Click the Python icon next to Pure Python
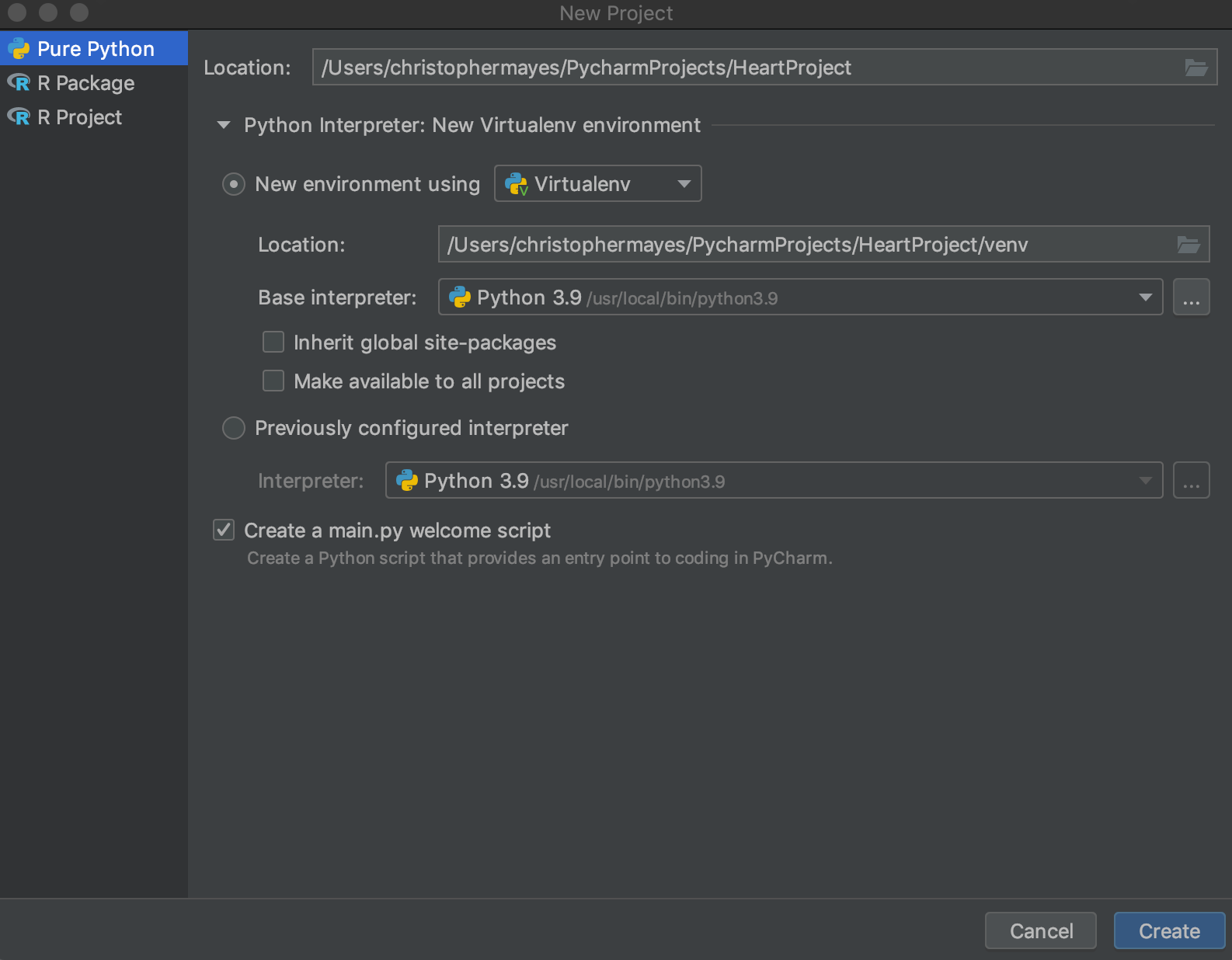Screen dimensions: 1232x960 [x=19, y=49]
